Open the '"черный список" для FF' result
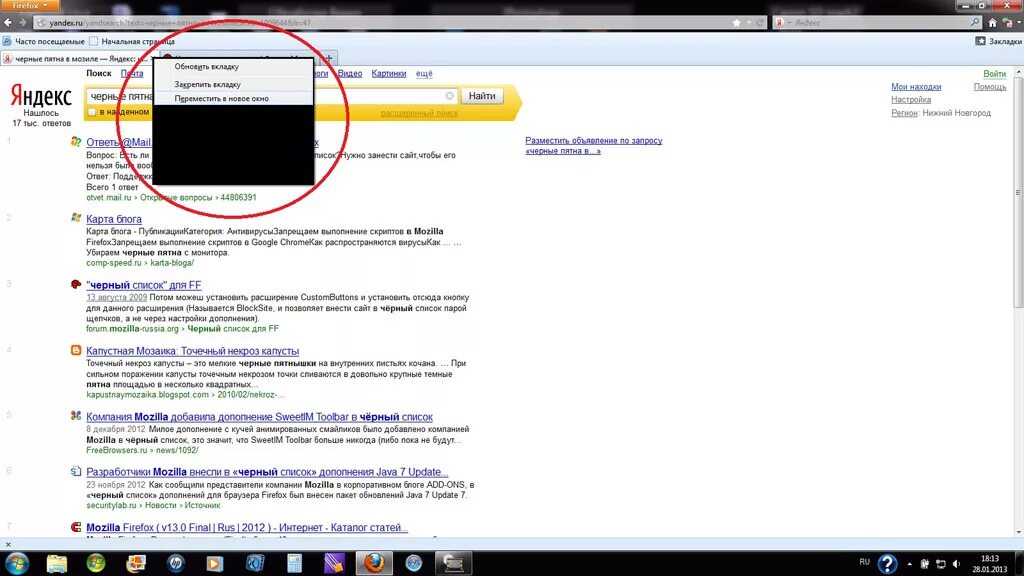This screenshot has width=1024, height=576. (144, 285)
